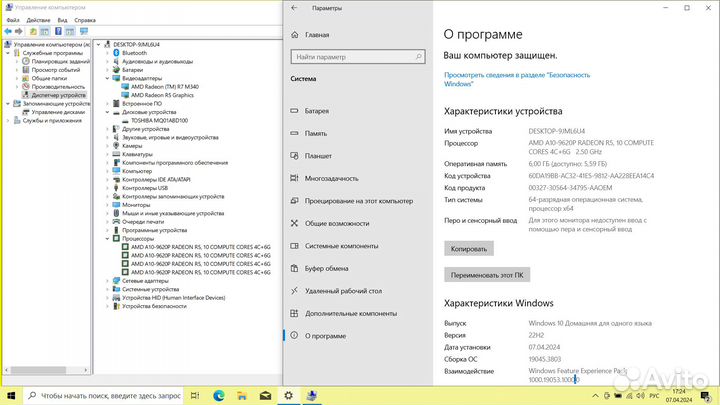The width and height of the screenshot is (720, 405).
Task: Click the Back arrow in Computer Management toolbar
Action: [8, 31]
